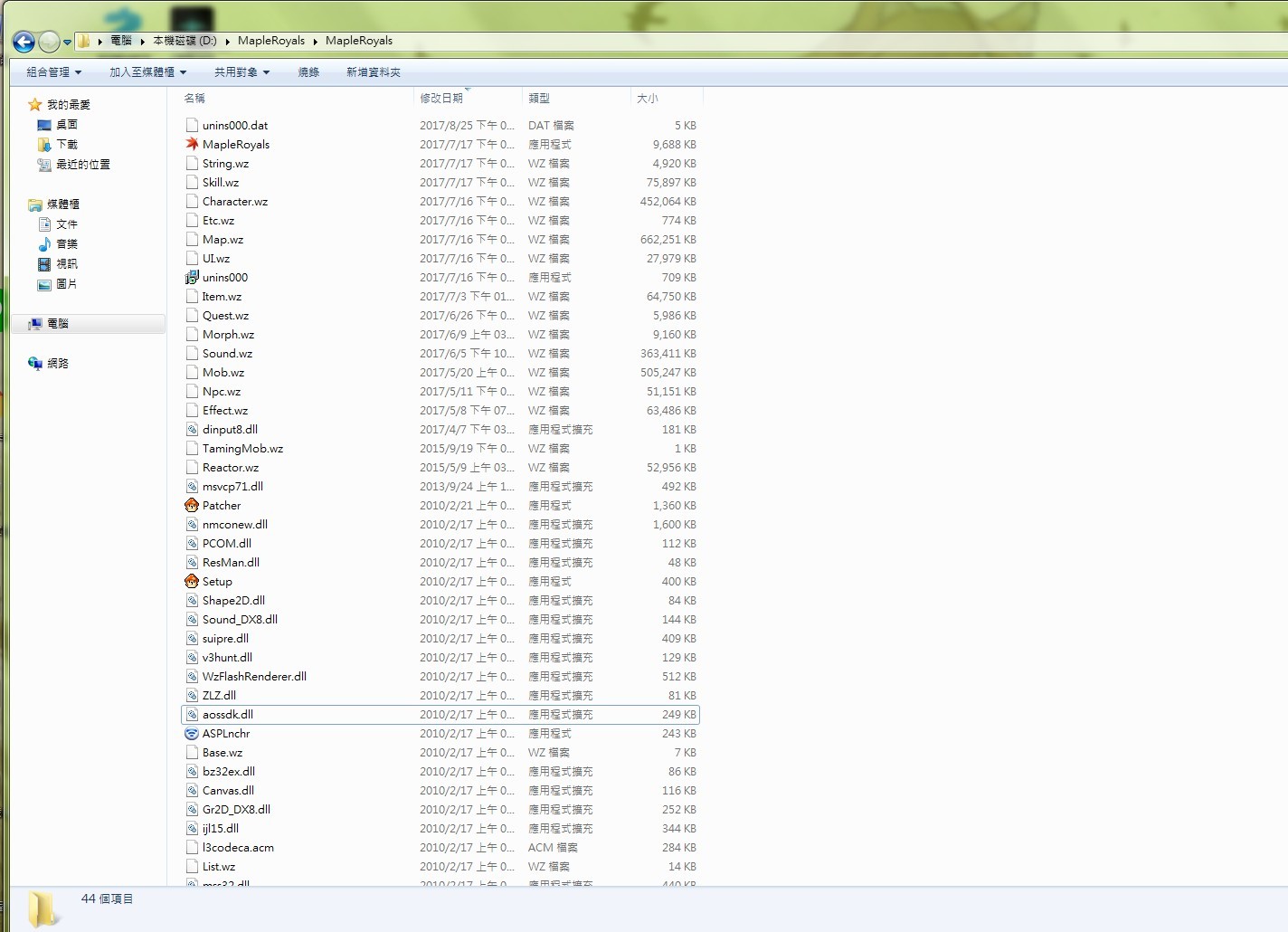
Task: Open the Include in library (加入至媒體櫃) dropdown
Action: point(147,72)
